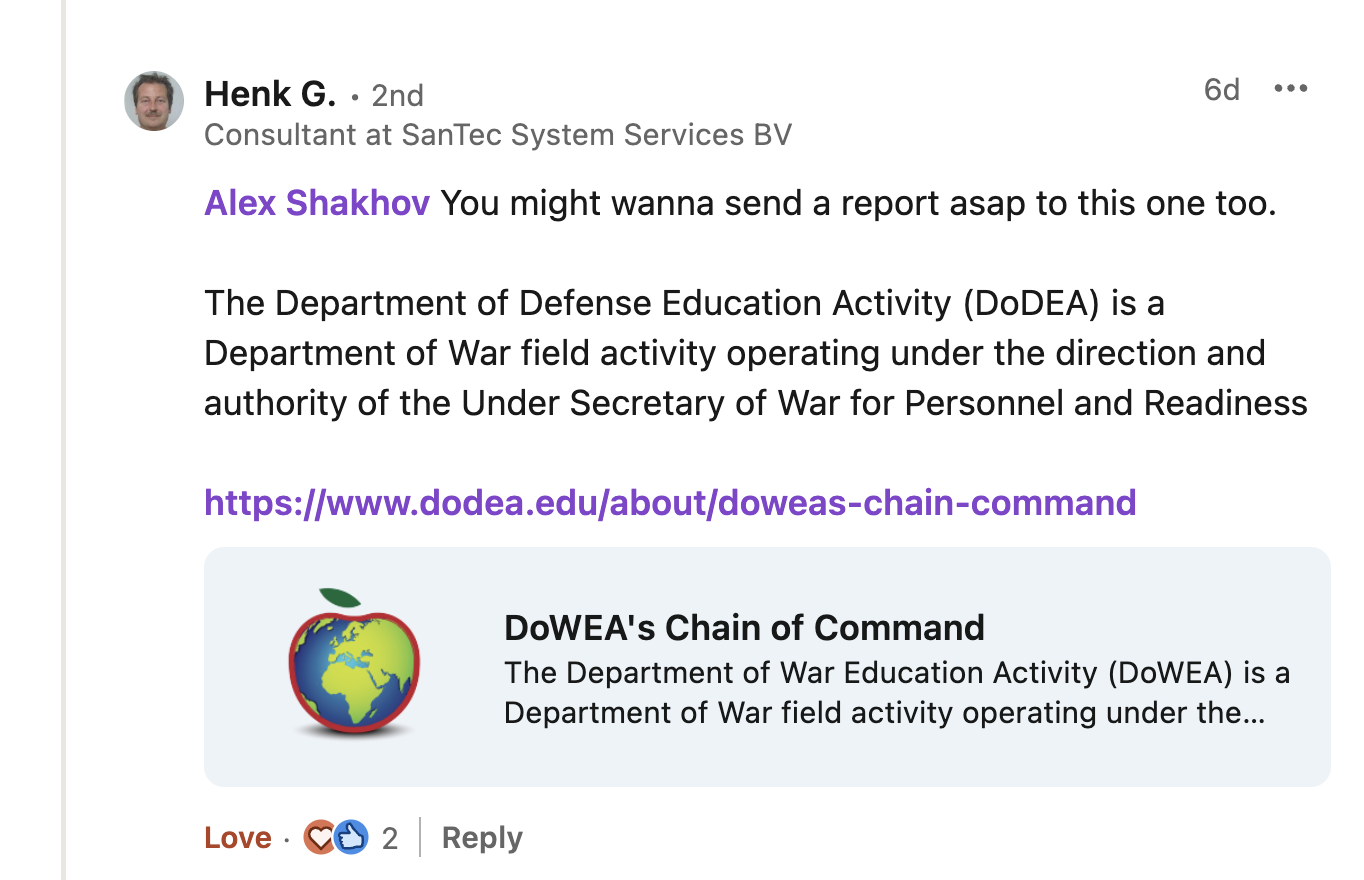Click the overflow ellipsis beside the timestamp
Image resolution: width=1364 pixels, height=880 pixels.
[1290, 88]
